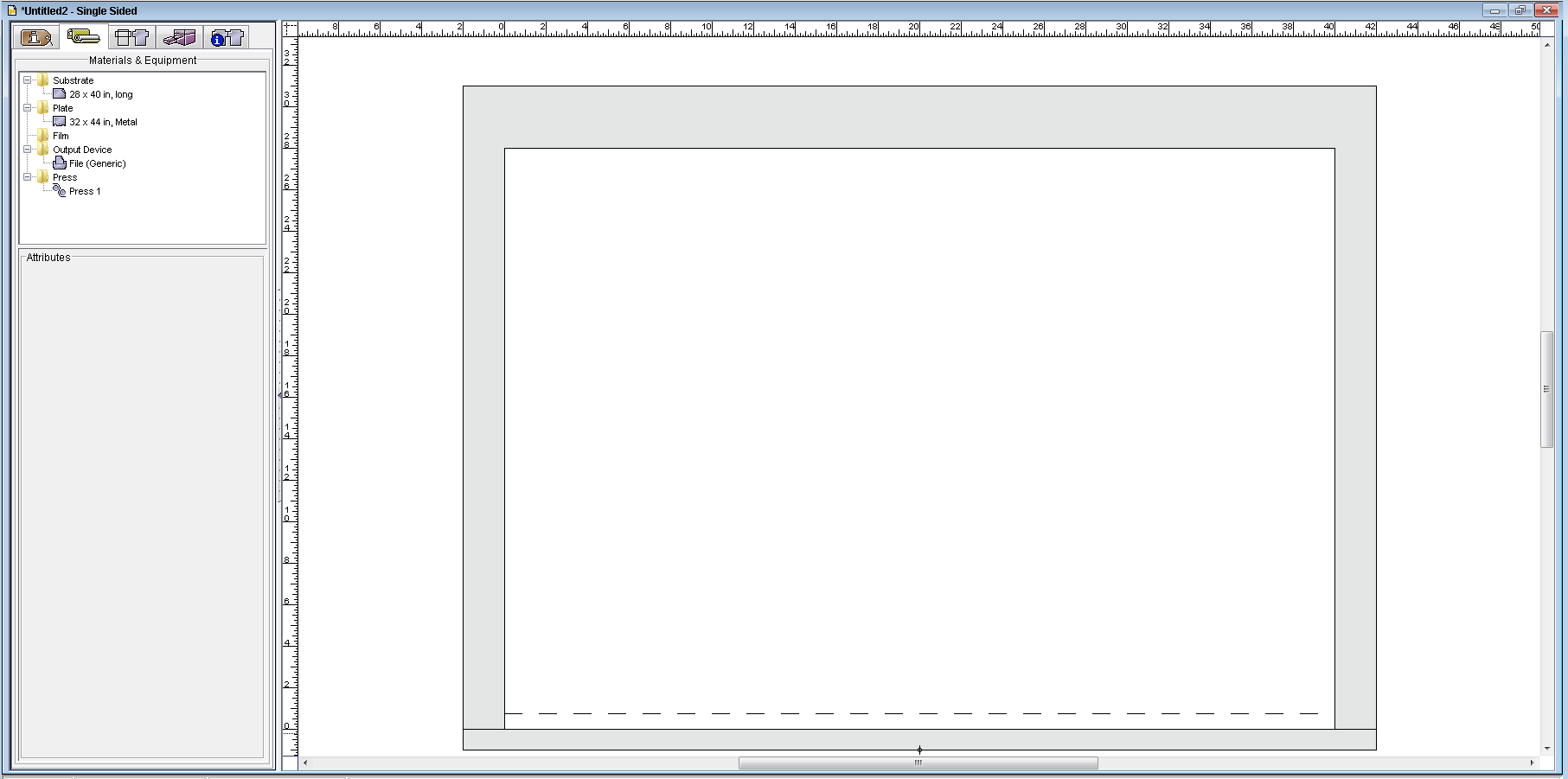The height and width of the screenshot is (779, 1568).
Task: Select the Press 1 tree item
Action: 85,191
